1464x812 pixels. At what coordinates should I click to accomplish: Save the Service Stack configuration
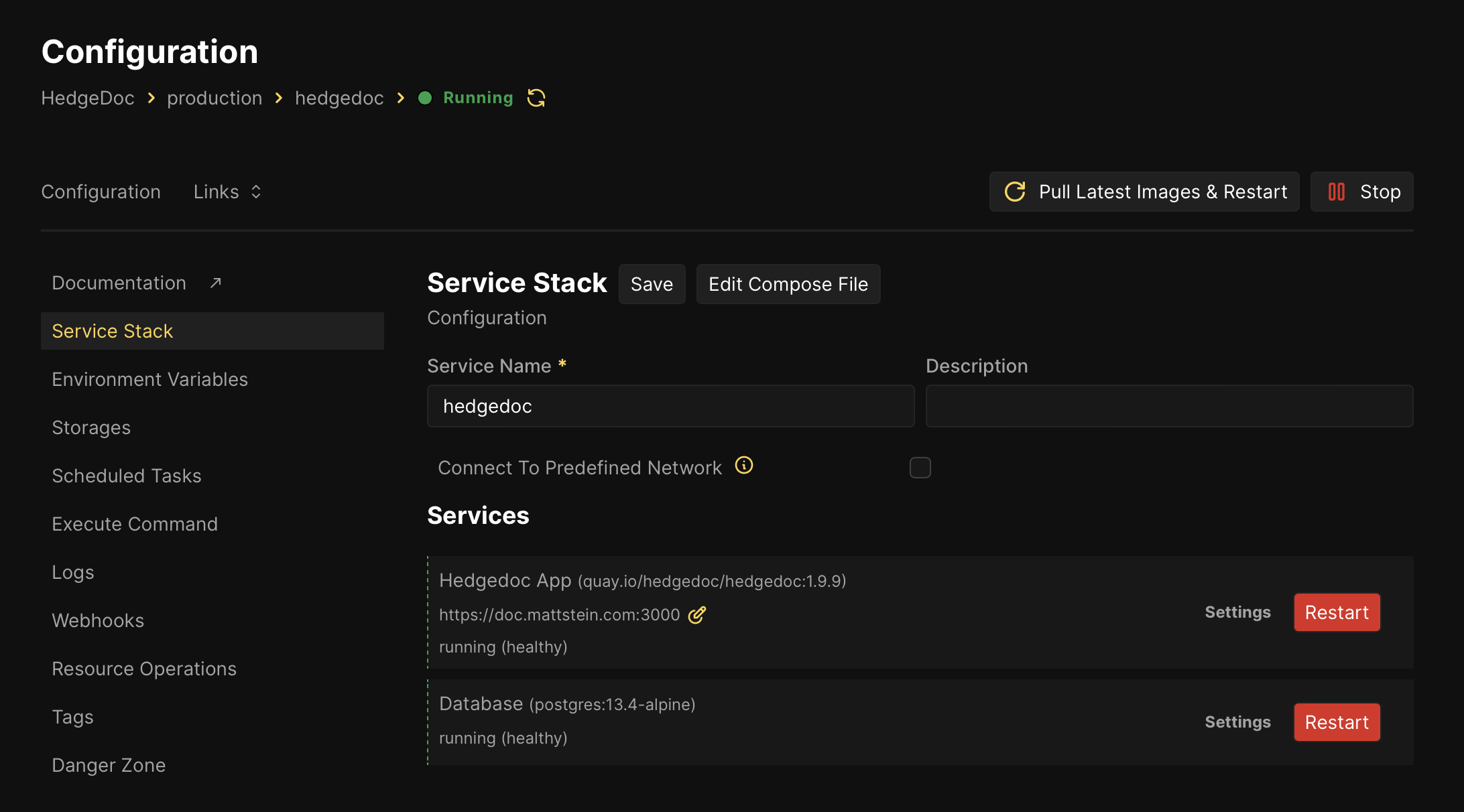652,284
